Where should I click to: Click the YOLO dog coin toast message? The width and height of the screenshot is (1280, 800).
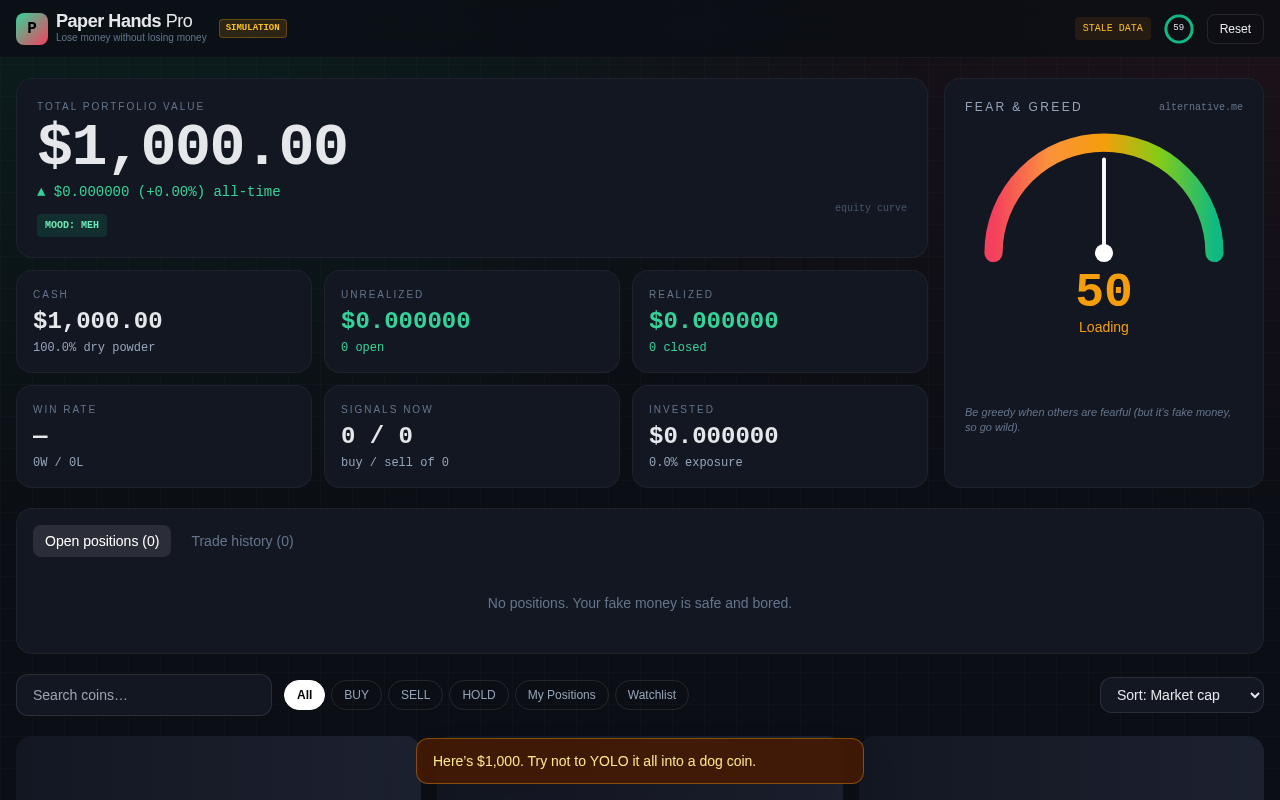[x=640, y=761]
